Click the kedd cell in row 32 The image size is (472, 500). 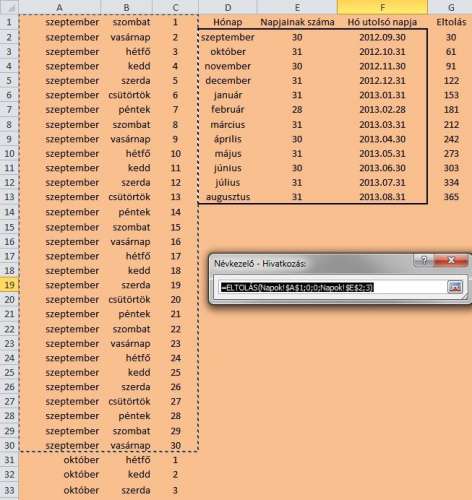pyautogui.click(x=126, y=474)
